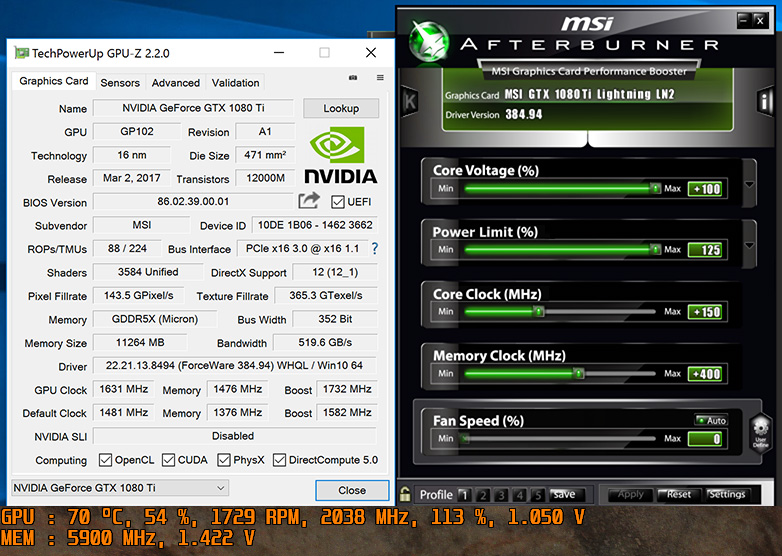The image size is (782, 556).
Task: Click the Memory Size 11264 MB value
Action: (140, 343)
